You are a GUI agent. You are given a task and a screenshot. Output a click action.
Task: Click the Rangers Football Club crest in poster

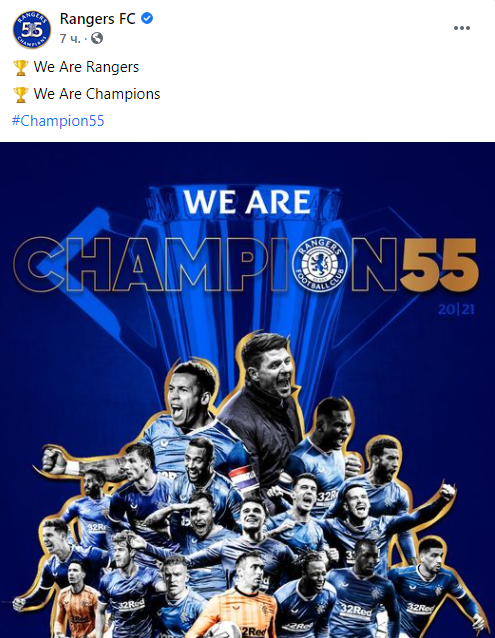[321, 264]
